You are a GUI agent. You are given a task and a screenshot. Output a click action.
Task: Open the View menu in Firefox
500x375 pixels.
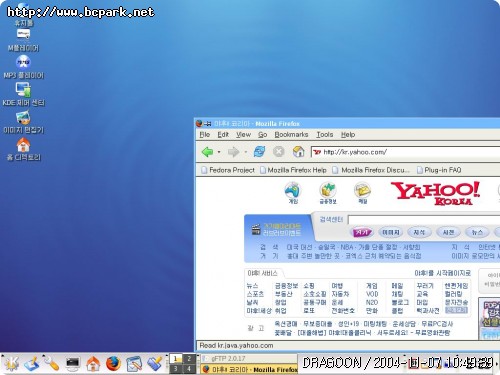[244, 135]
